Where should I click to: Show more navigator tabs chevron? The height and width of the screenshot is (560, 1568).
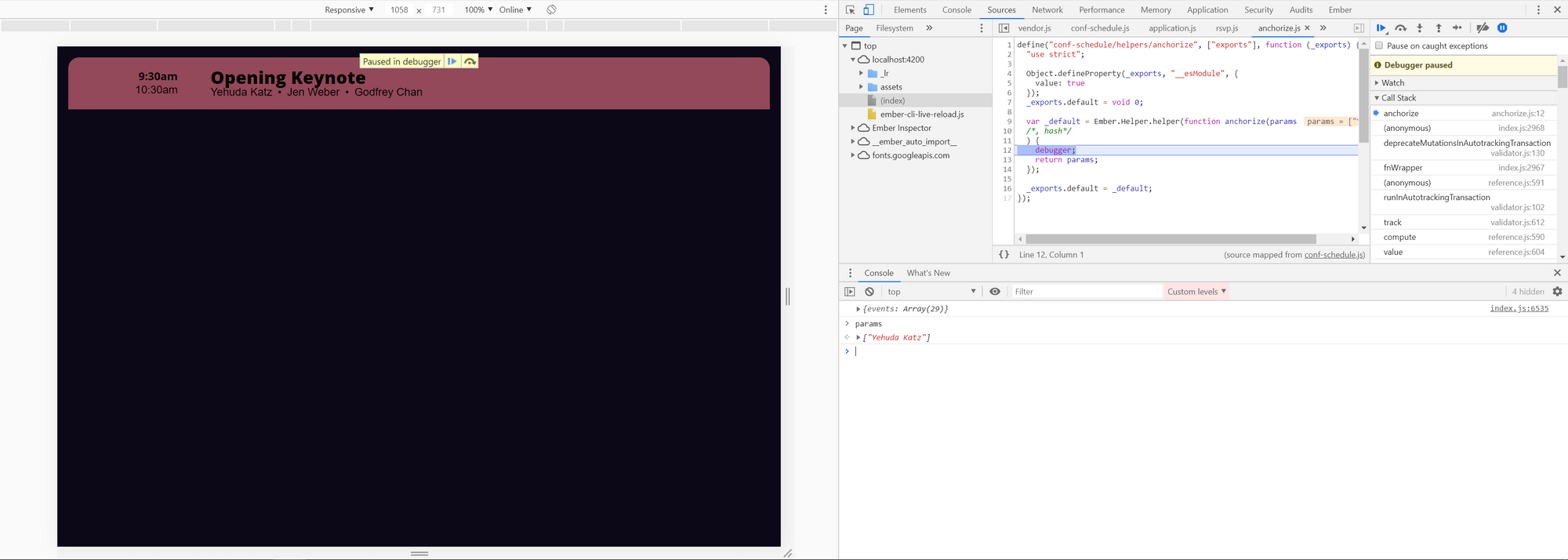929,28
